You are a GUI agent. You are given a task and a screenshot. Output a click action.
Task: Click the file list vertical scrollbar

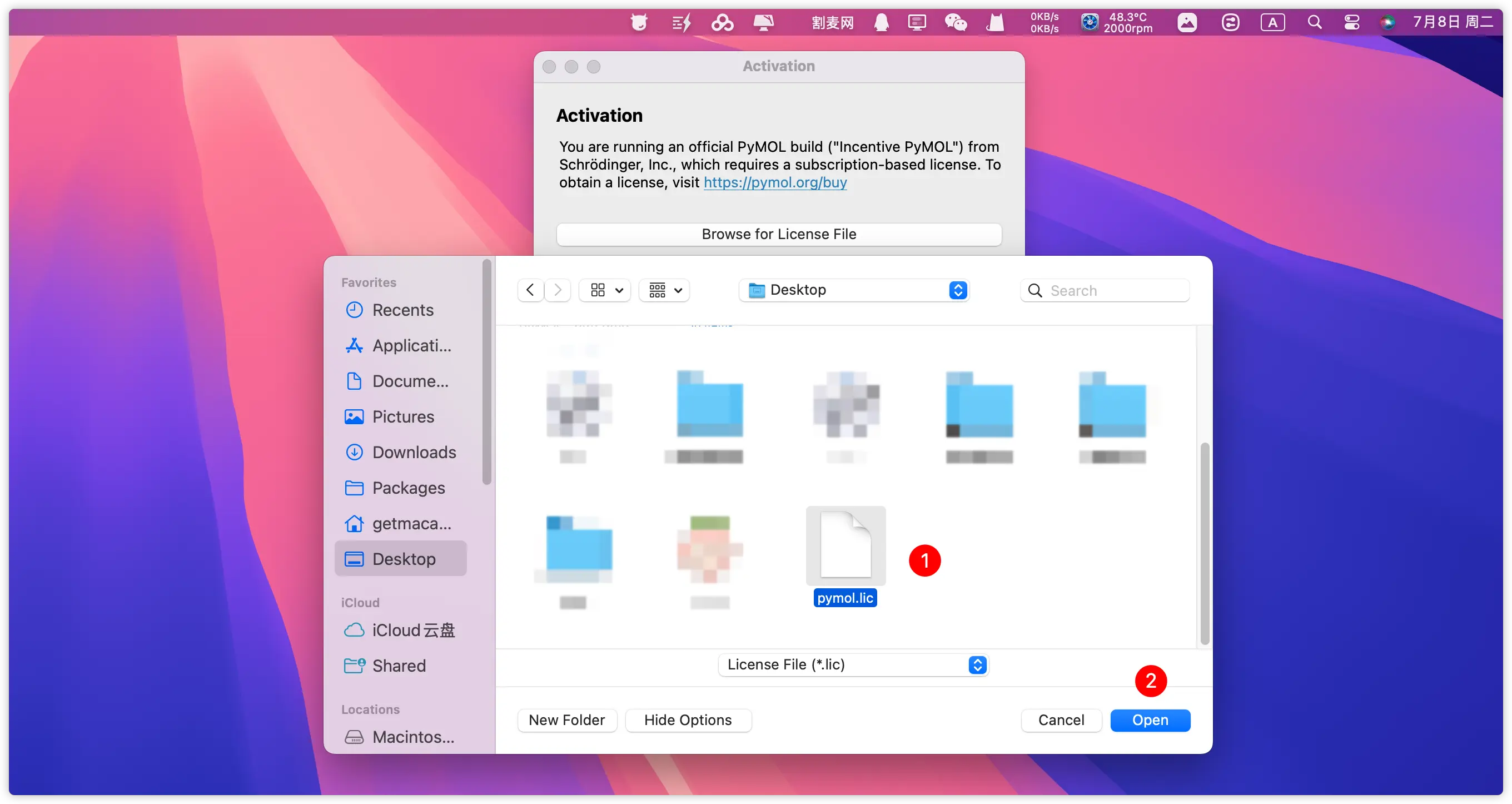click(x=1205, y=543)
